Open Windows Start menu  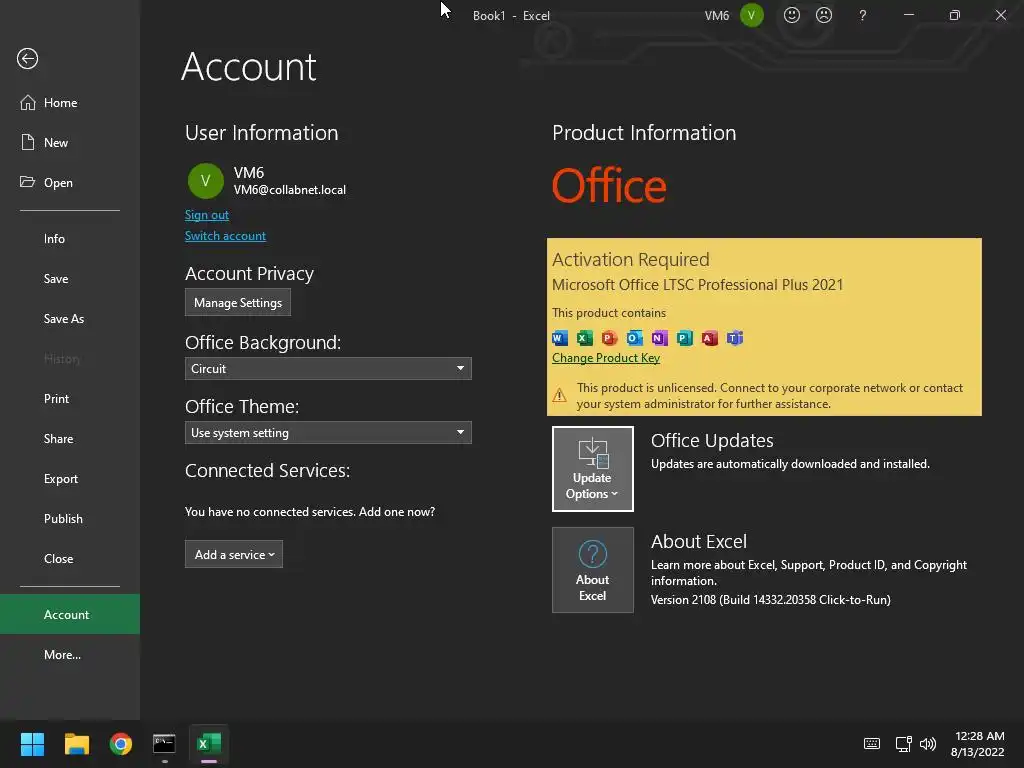32,744
